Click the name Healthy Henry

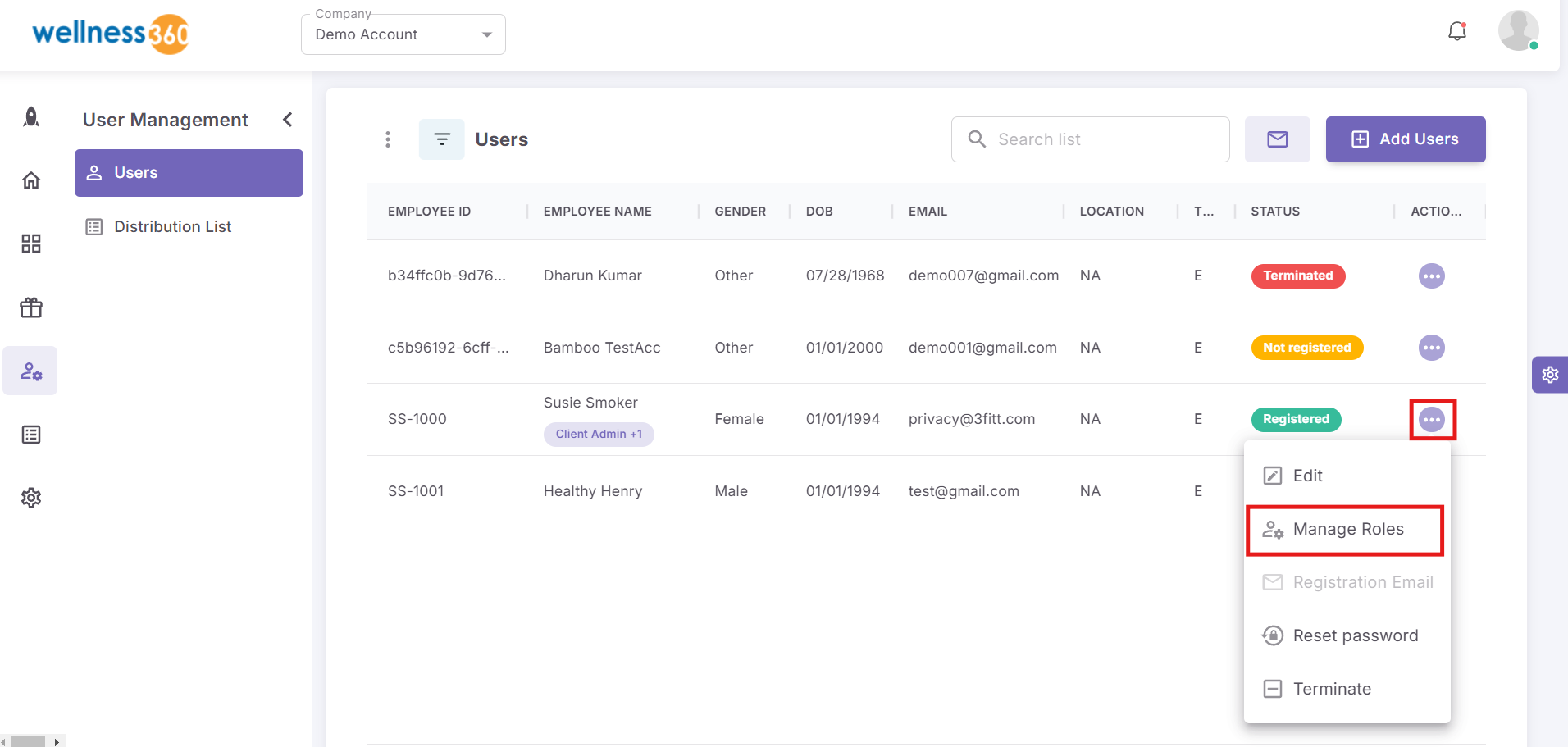coord(593,491)
